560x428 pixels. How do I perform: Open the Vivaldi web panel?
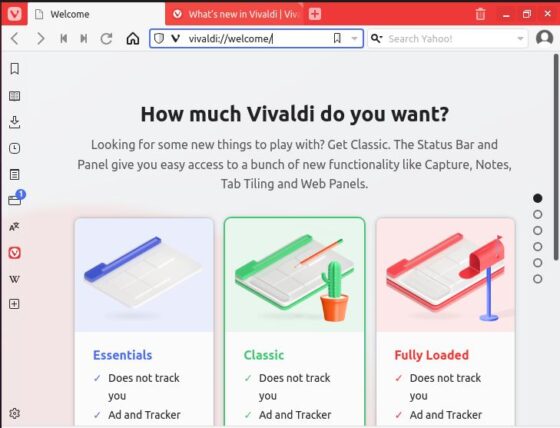(15, 253)
